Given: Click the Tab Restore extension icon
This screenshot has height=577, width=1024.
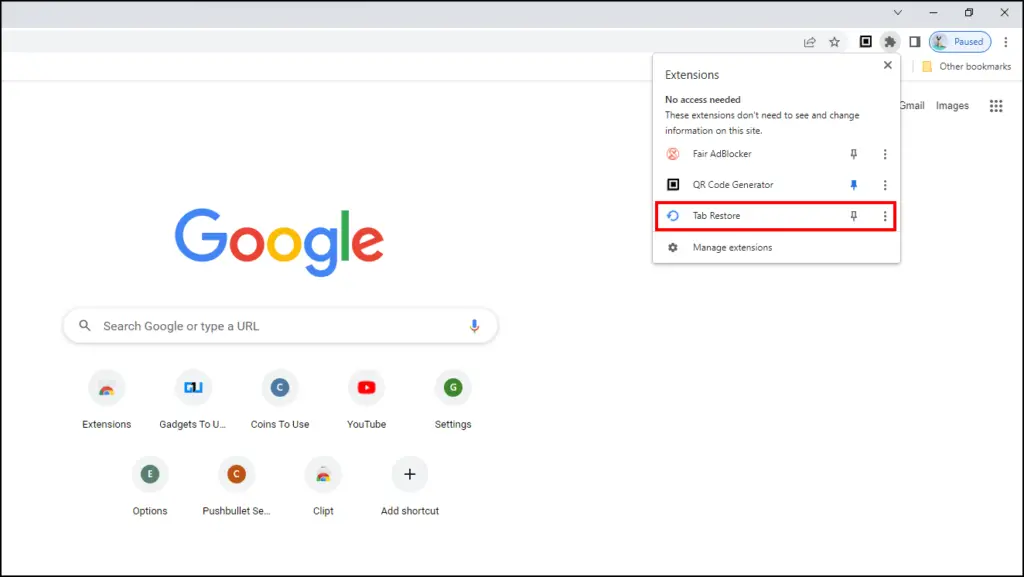Looking at the screenshot, I should 673,215.
